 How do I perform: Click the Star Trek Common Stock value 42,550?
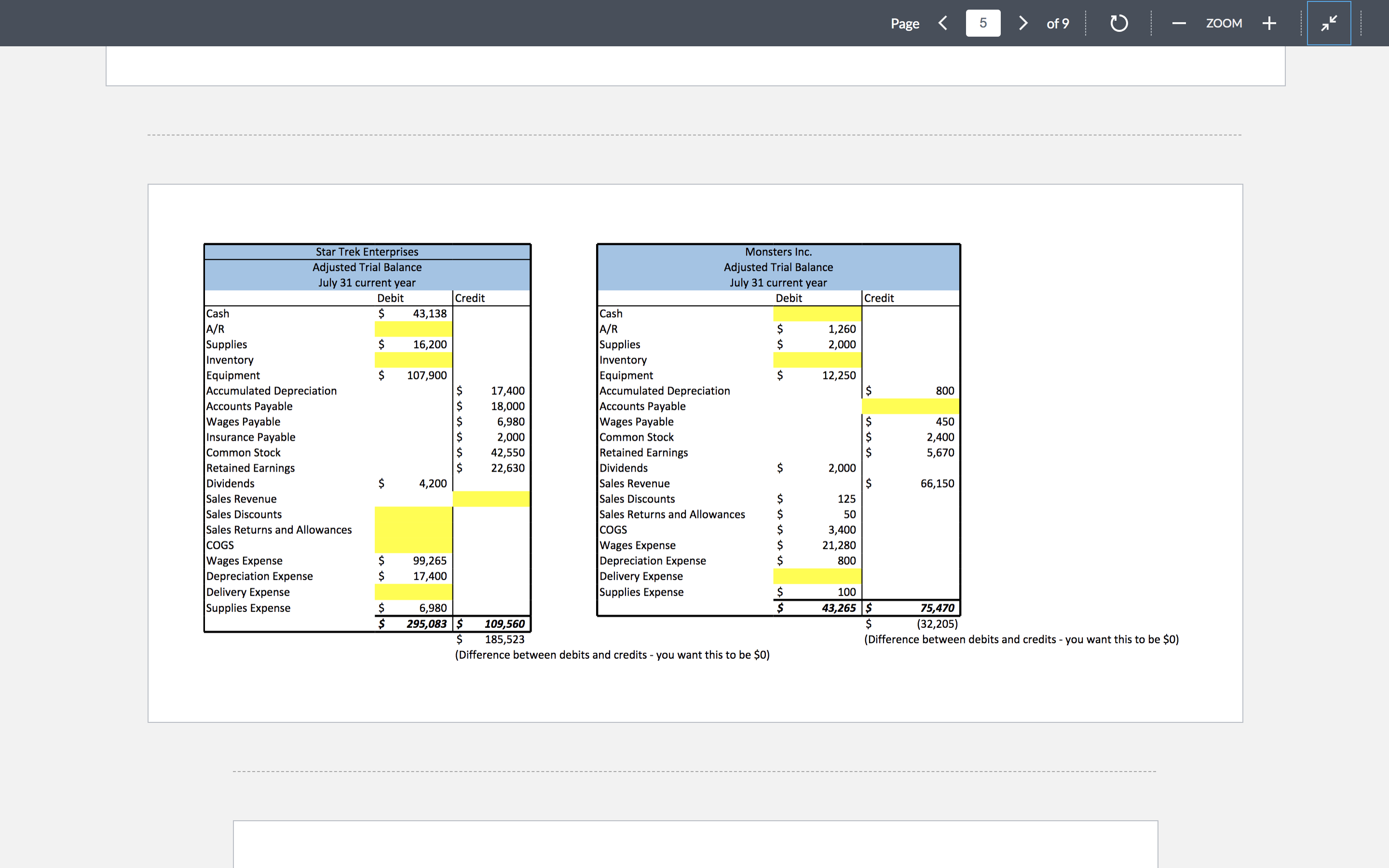click(x=507, y=453)
